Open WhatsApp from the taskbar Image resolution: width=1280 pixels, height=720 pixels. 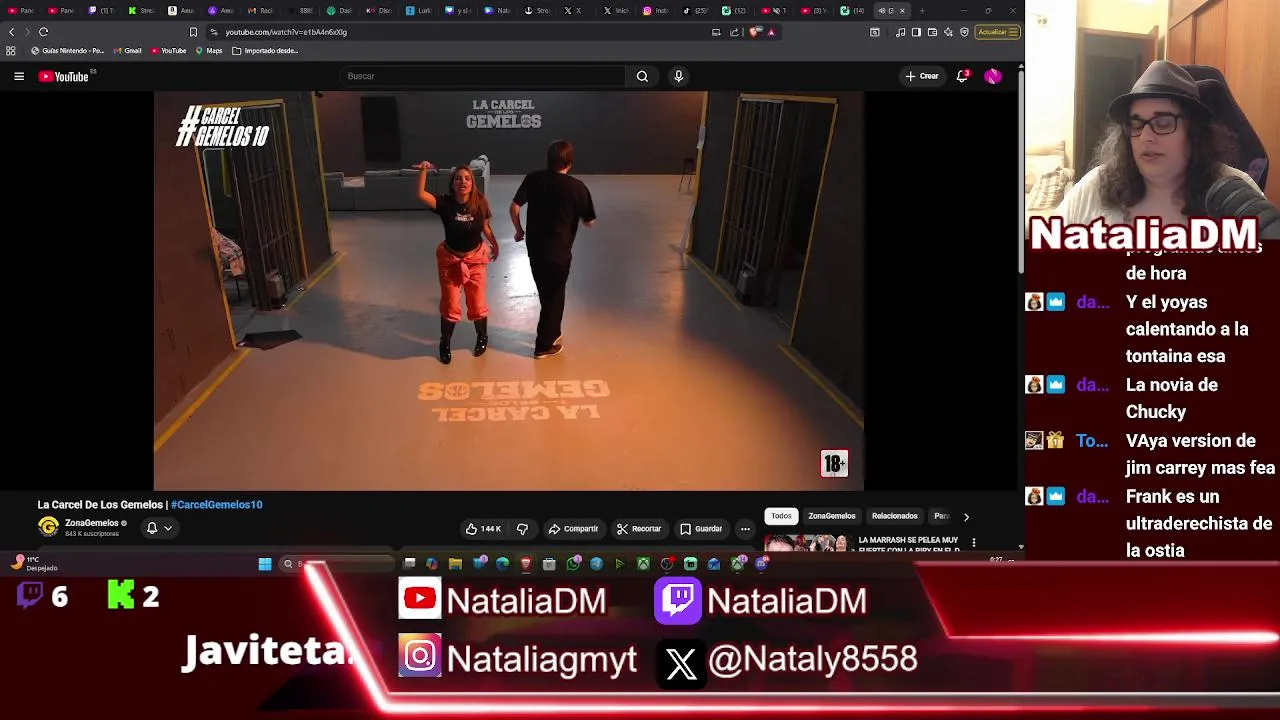pos(573,564)
